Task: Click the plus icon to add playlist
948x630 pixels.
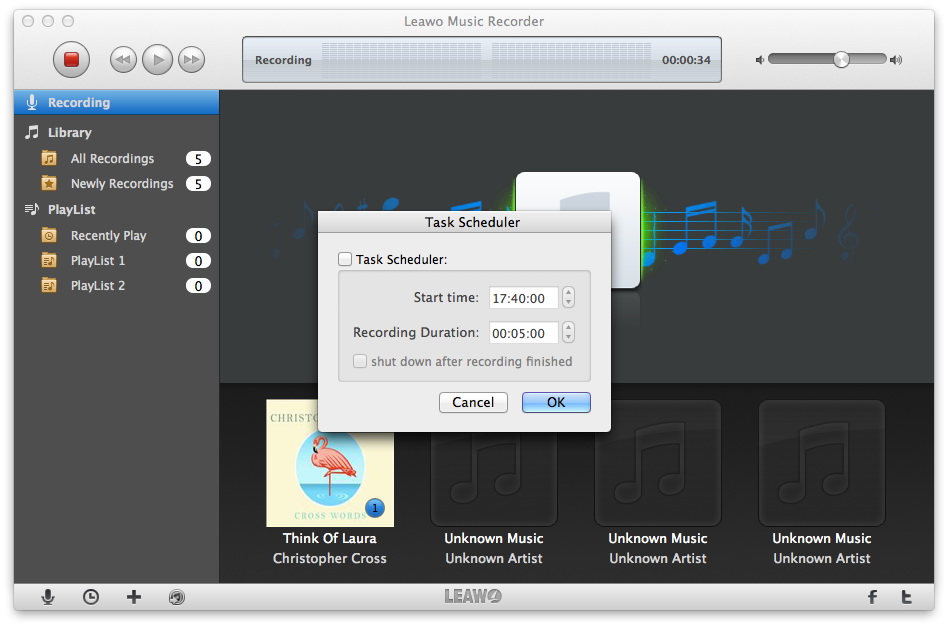Action: [134, 597]
